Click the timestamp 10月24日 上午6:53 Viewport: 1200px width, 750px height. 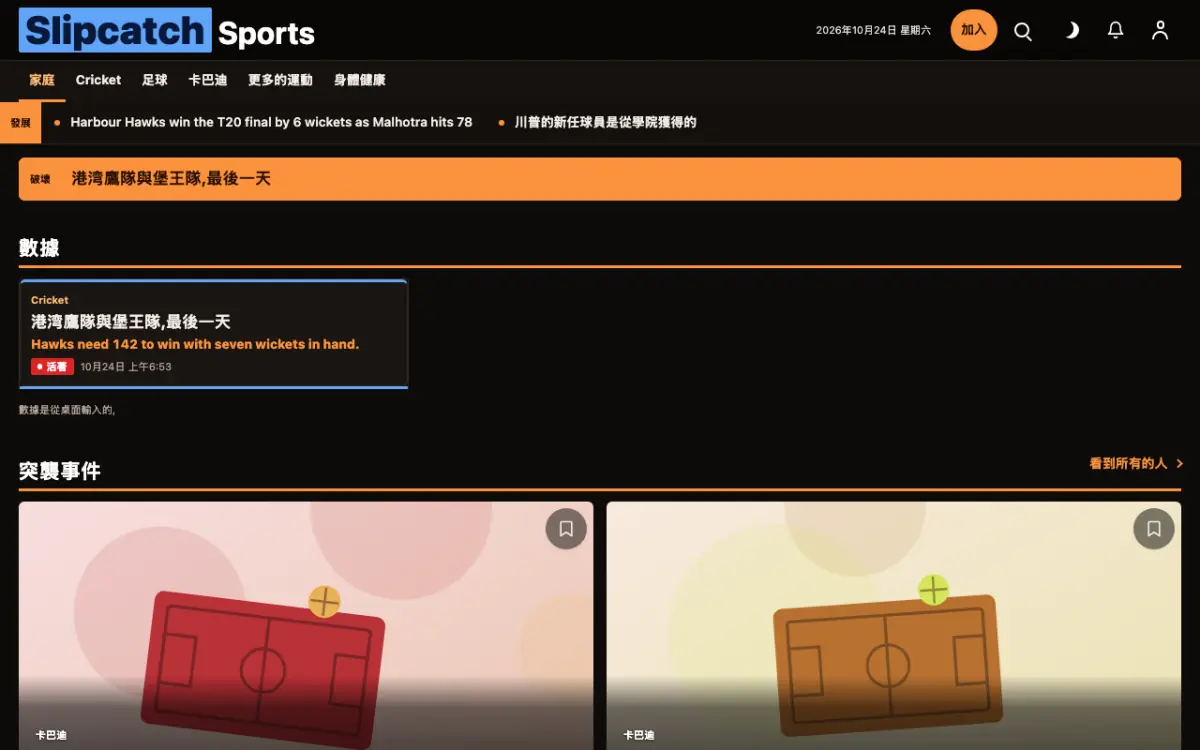(x=126, y=367)
